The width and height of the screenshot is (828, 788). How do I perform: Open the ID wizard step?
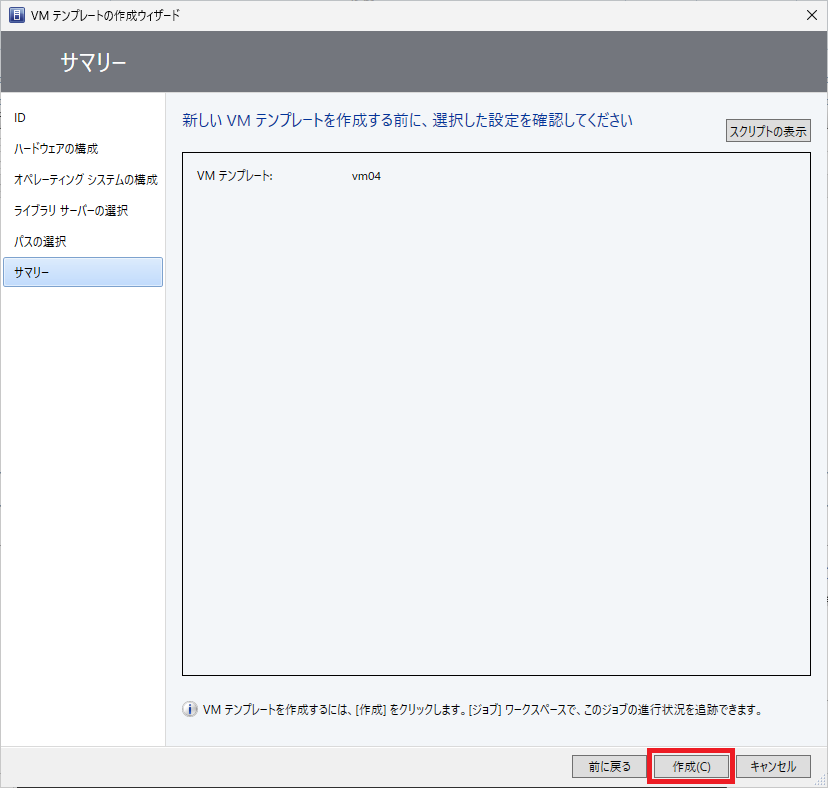[x=20, y=118]
